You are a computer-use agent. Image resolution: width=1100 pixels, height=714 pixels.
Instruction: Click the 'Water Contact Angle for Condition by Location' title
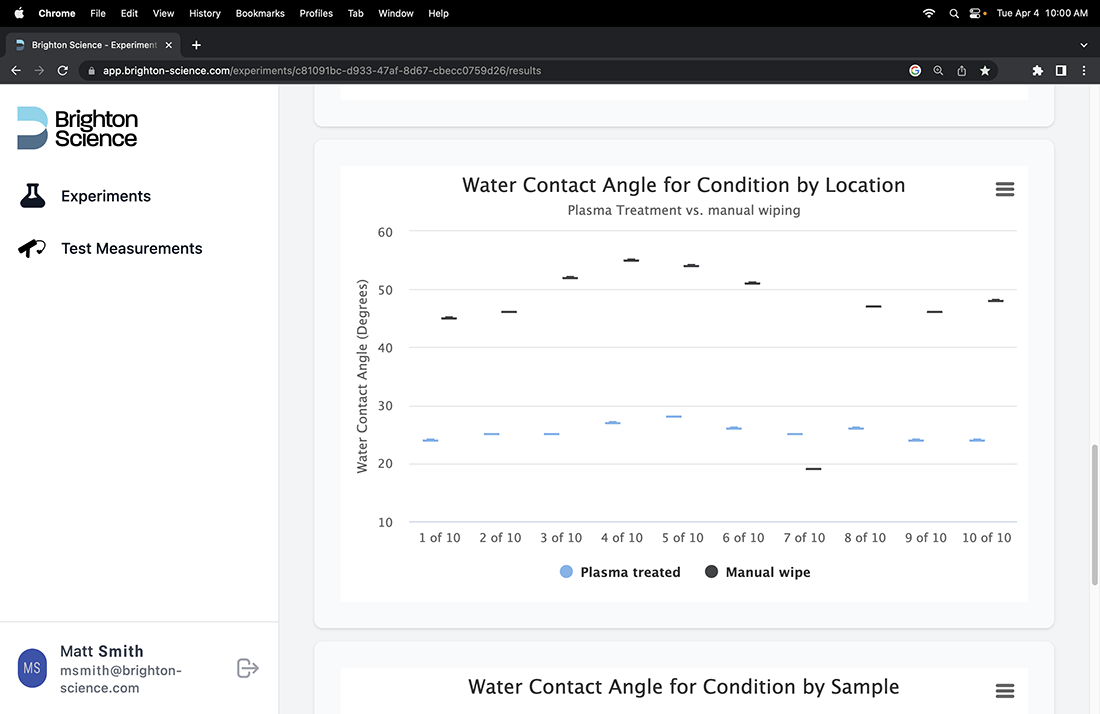pyautogui.click(x=683, y=185)
